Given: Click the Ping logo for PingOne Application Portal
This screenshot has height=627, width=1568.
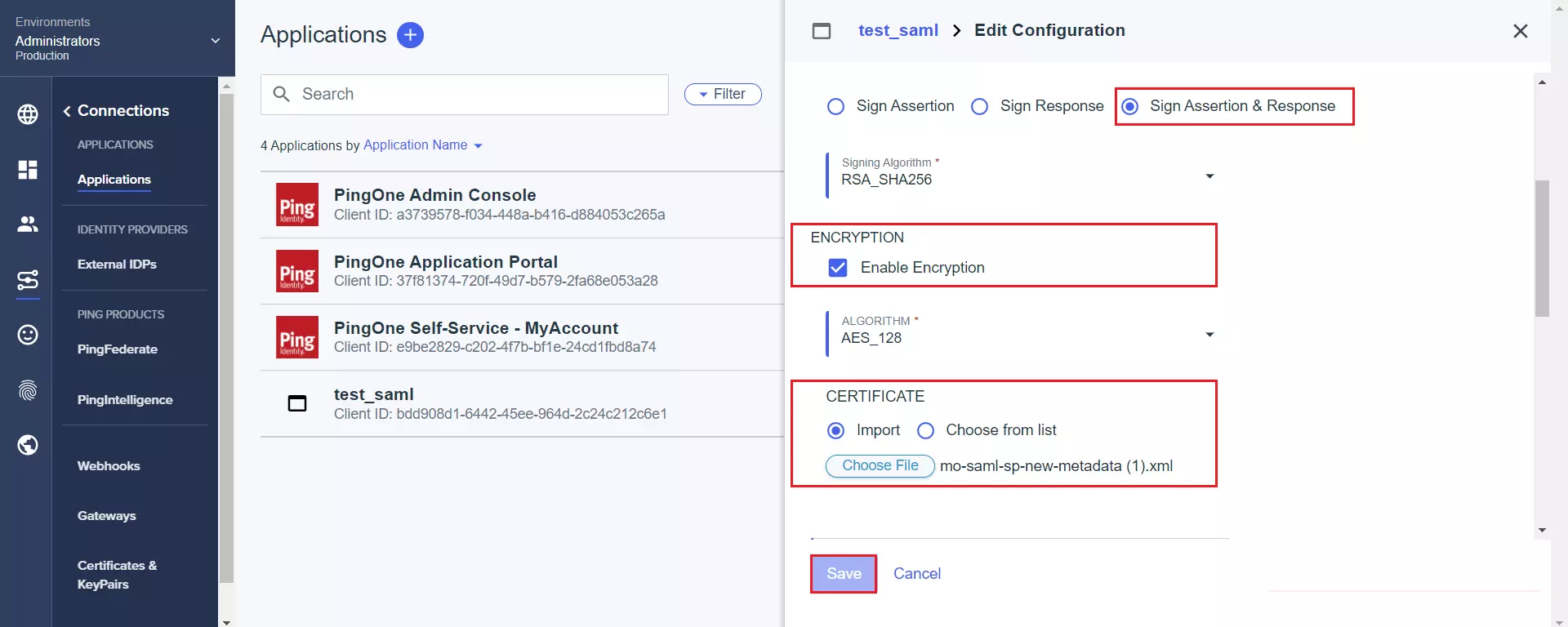Looking at the screenshot, I should [297, 271].
